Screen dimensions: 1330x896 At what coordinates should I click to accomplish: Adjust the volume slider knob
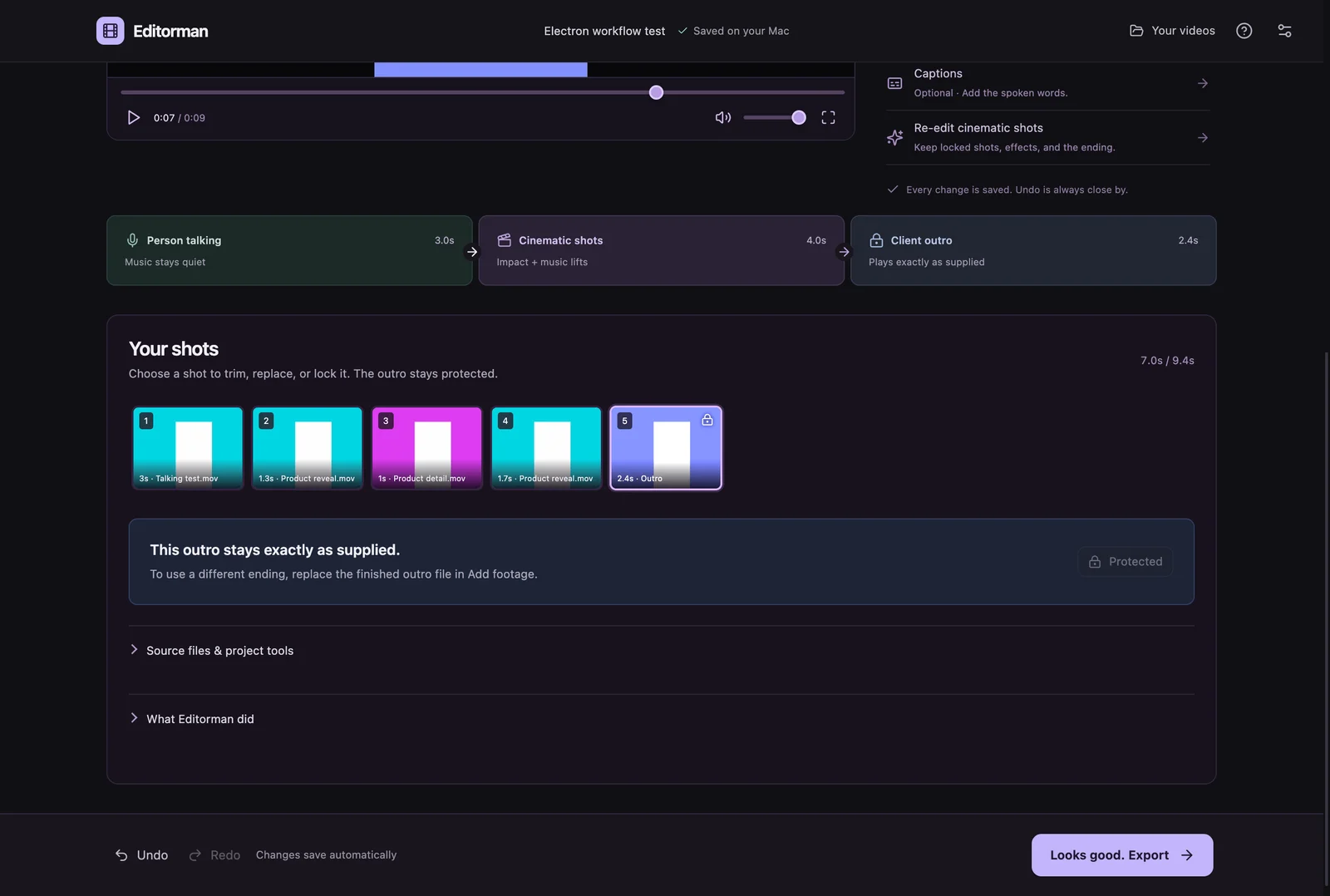(x=799, y=117)
